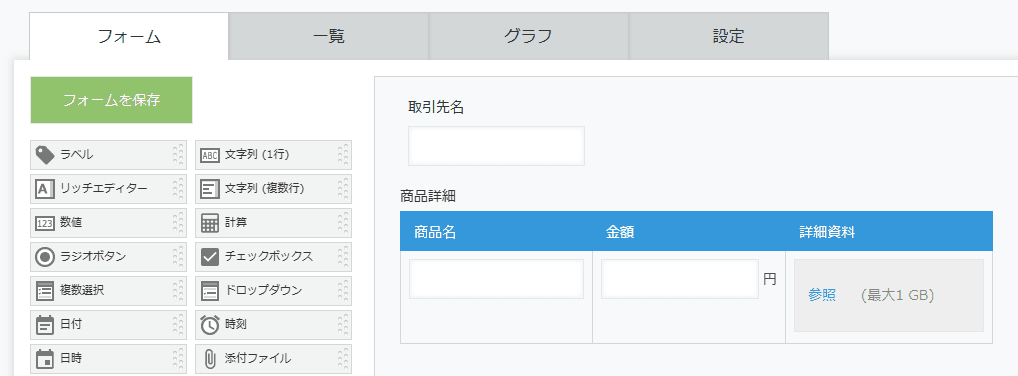The width and height of the screenshot is (1018, 376).
Task: Grab the drag handle of ラベル
Action: pyautogui.click(x=179, y=155)
